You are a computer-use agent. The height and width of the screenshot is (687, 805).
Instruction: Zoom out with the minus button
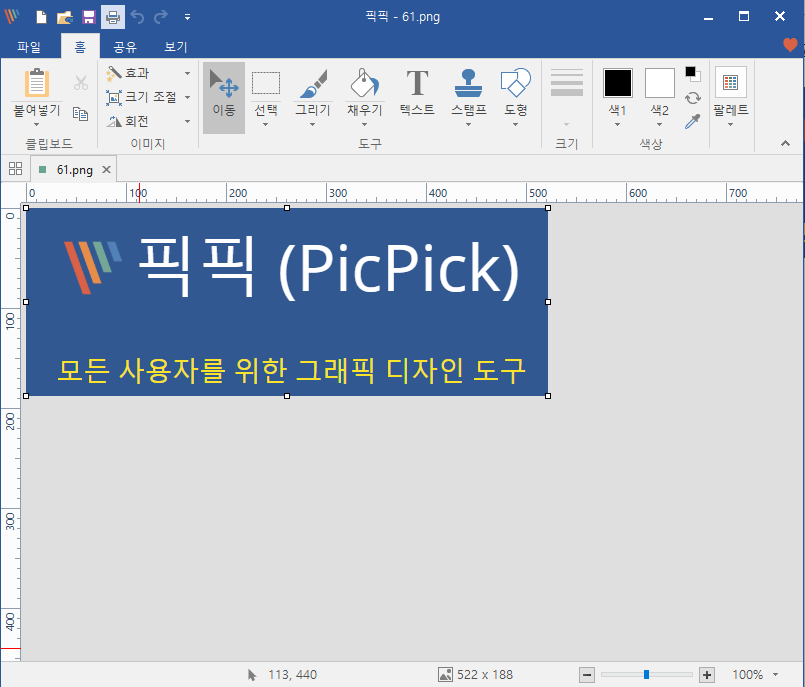[x=587, y=675]
